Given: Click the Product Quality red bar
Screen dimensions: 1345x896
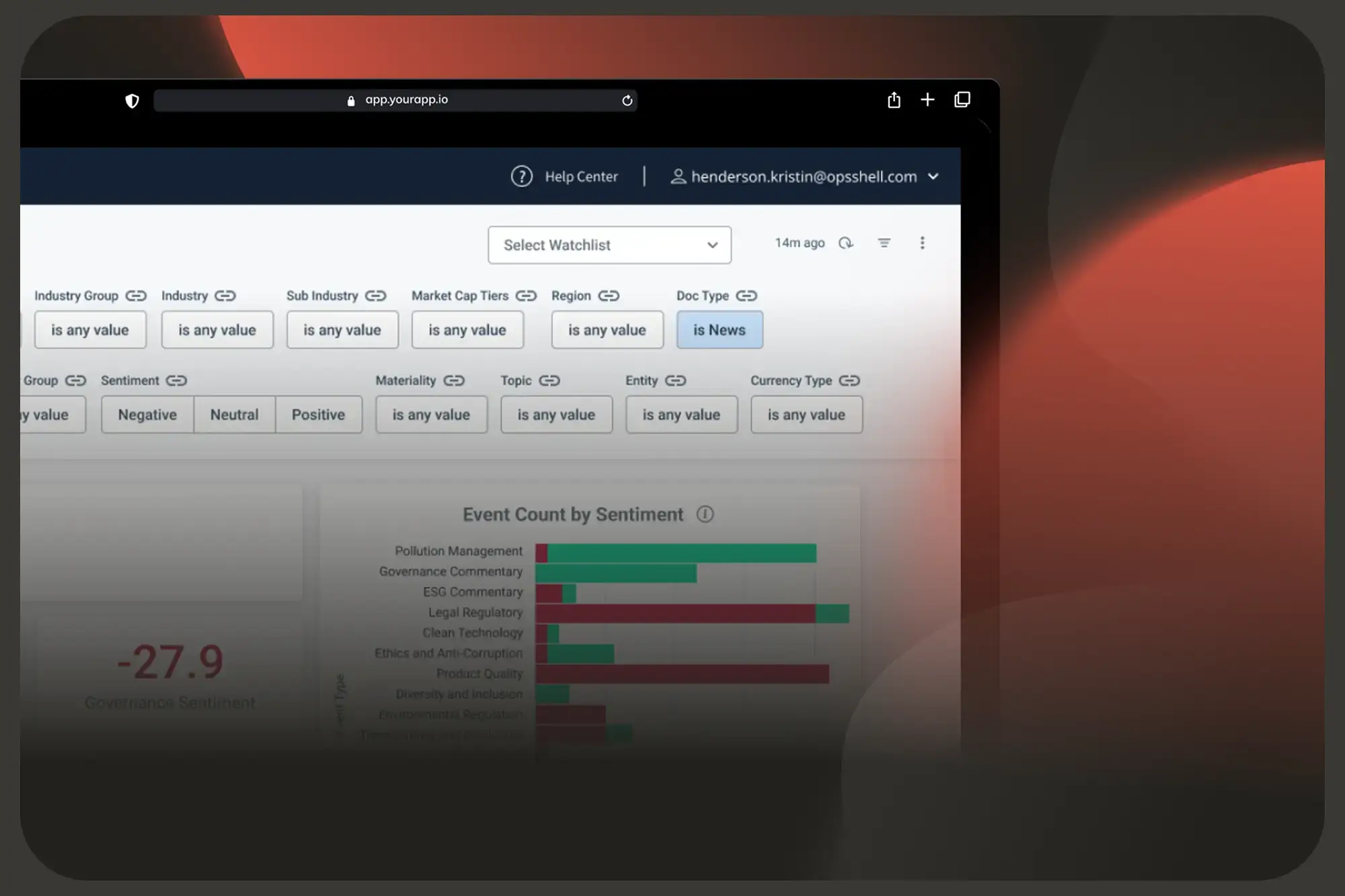Looking at the screenshot, I should click(x=682, y=674).
